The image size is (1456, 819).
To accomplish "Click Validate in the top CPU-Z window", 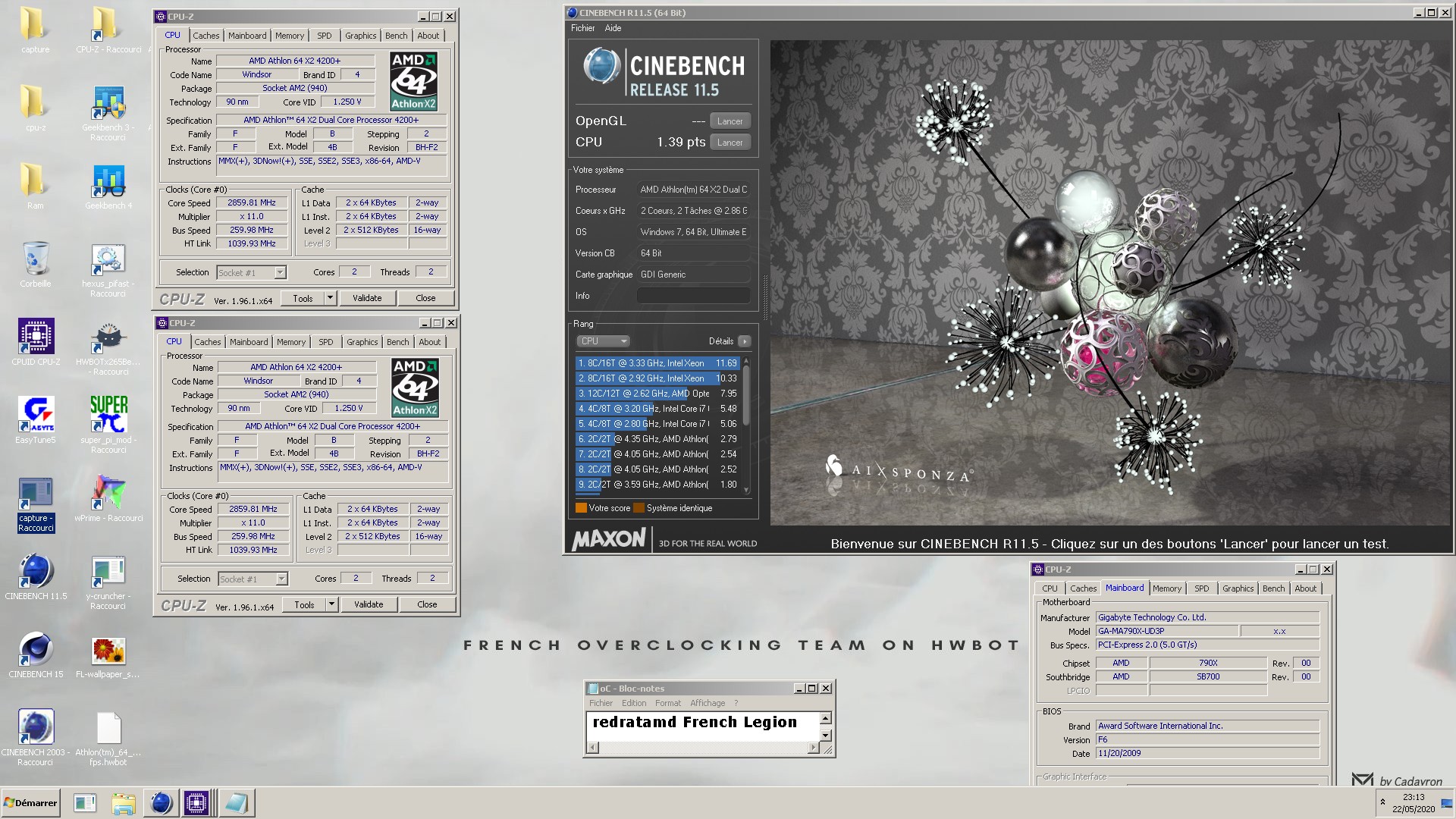I will 367,298.
